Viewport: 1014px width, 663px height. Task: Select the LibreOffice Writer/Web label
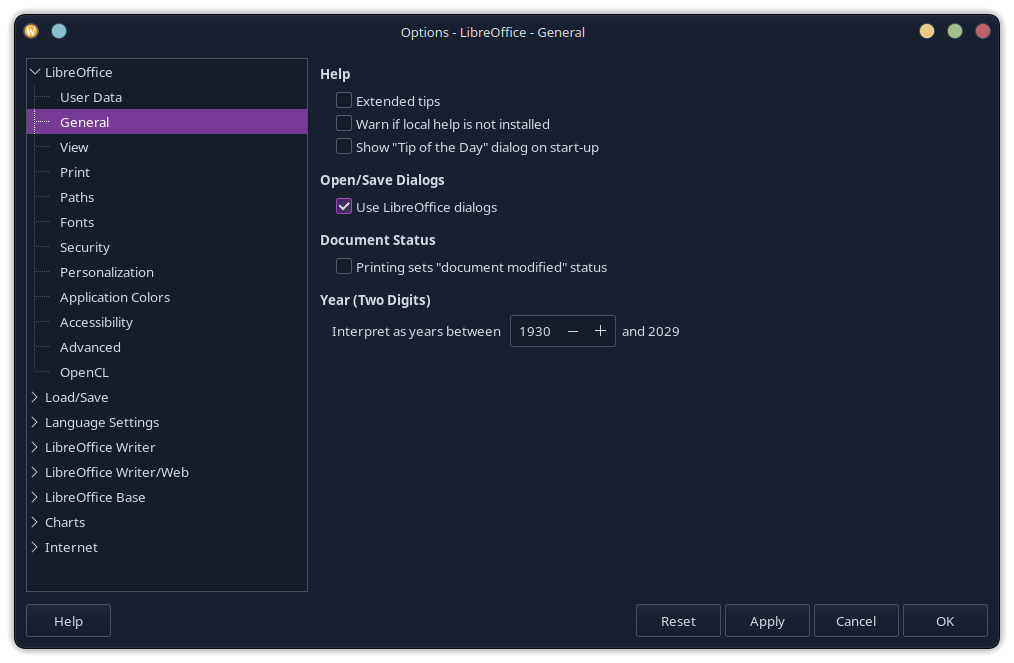tap(117, 472)
